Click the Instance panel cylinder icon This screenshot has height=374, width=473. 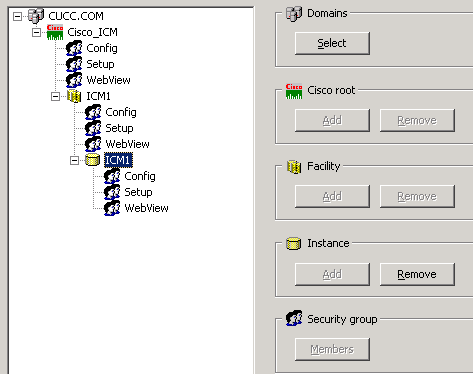click(294, 244)
